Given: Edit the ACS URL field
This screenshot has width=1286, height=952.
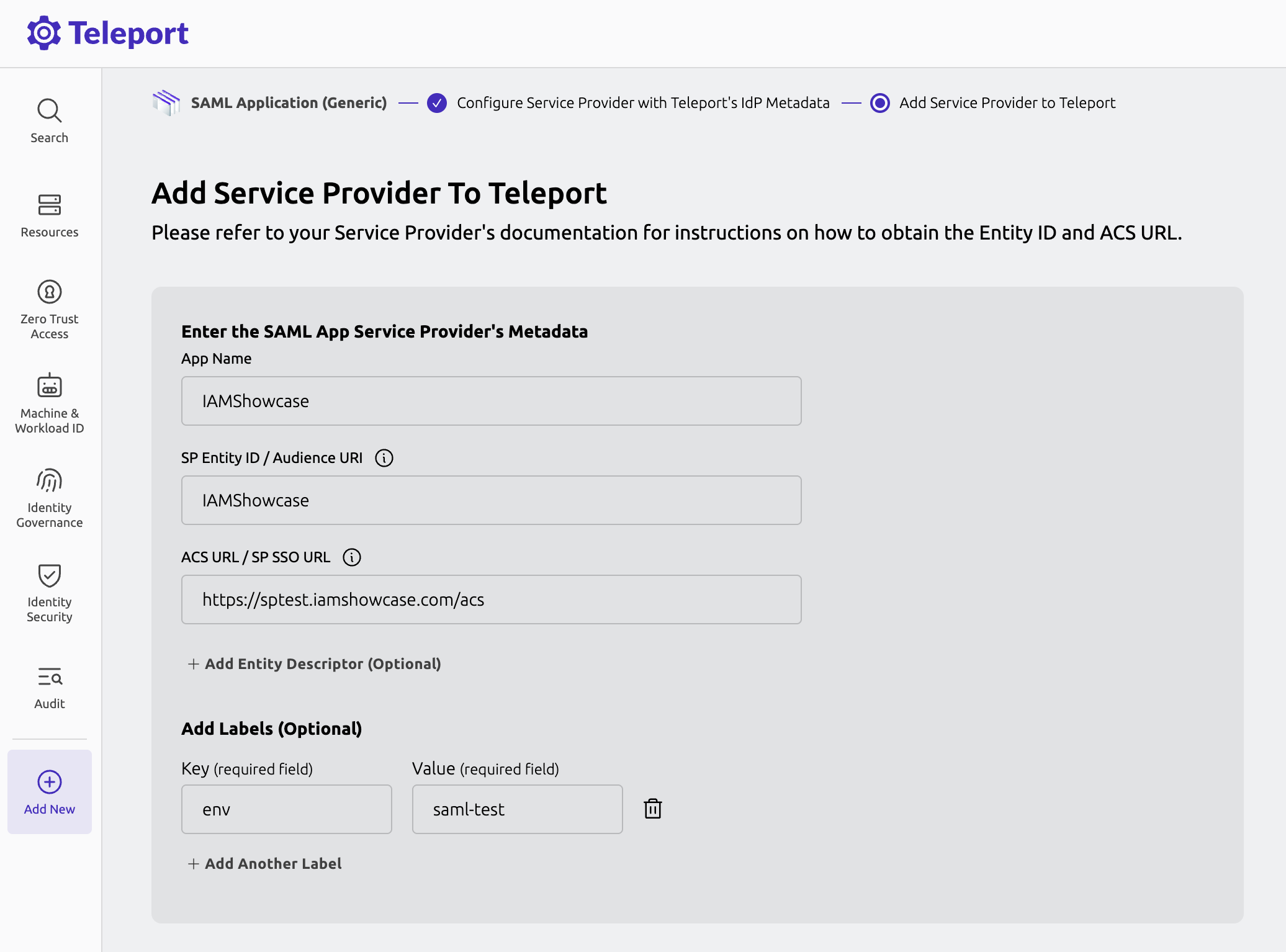Looking at the screenshot, I should (x=491, y=599).
